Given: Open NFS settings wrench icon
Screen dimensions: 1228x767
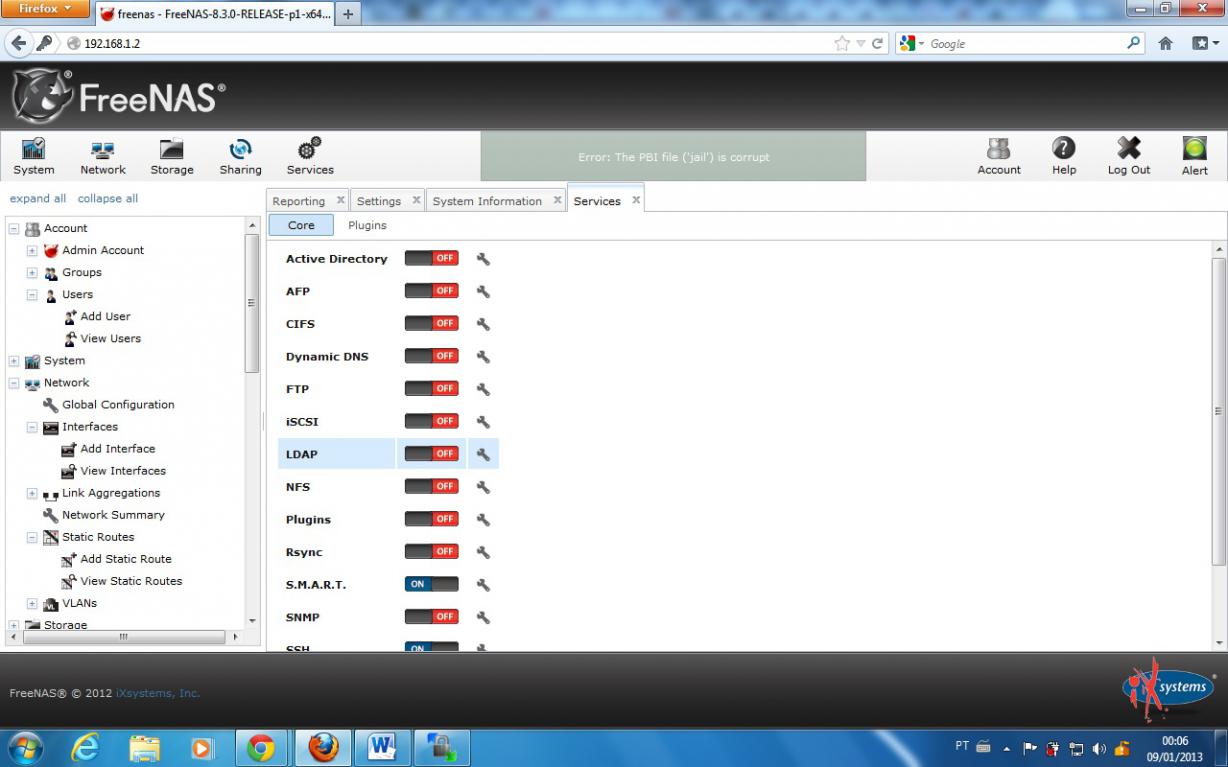Looking at the screenshot, I should (483, 487).
